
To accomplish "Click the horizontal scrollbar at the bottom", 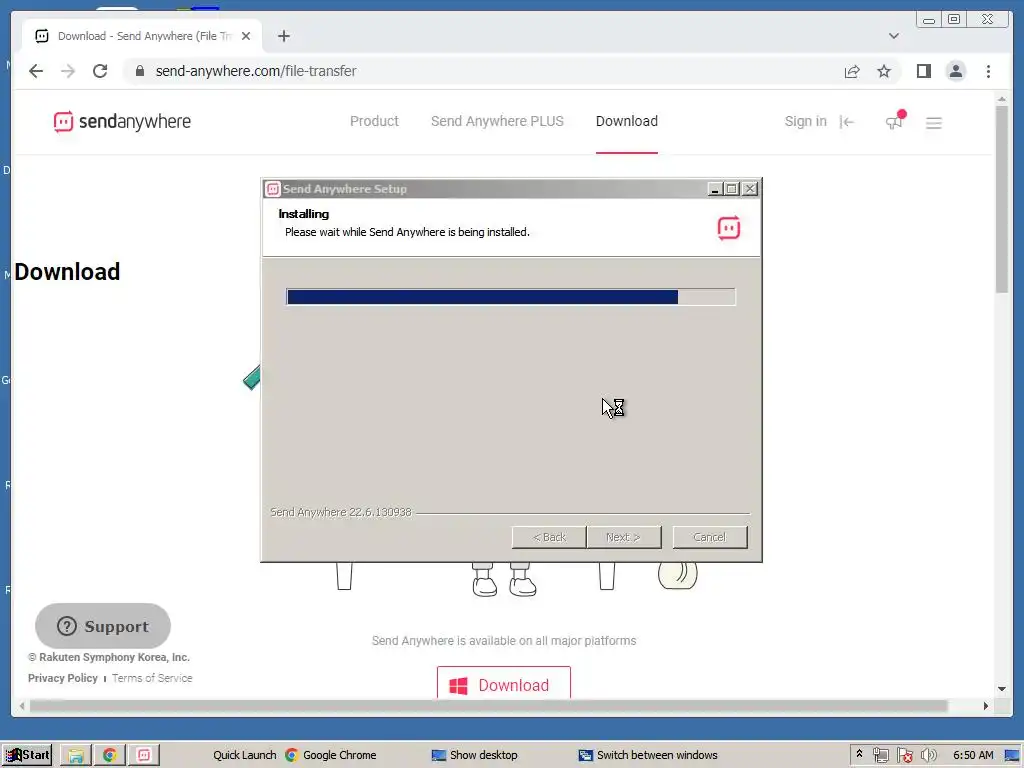I will pyautogui.click(x=488, y=706).
